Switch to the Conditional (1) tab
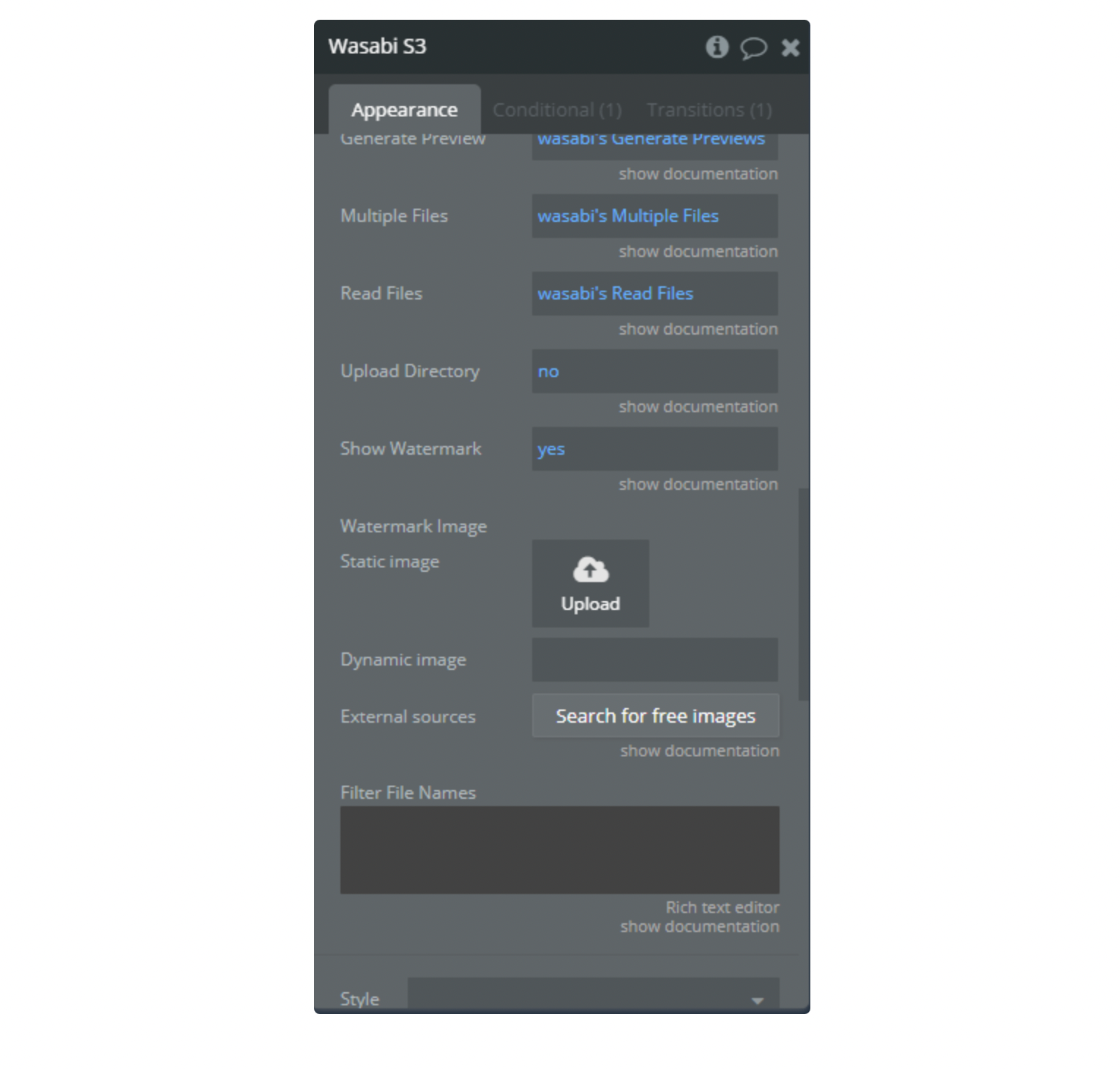This screenshot has height=1069, width=1120. (x=557, y=110)
